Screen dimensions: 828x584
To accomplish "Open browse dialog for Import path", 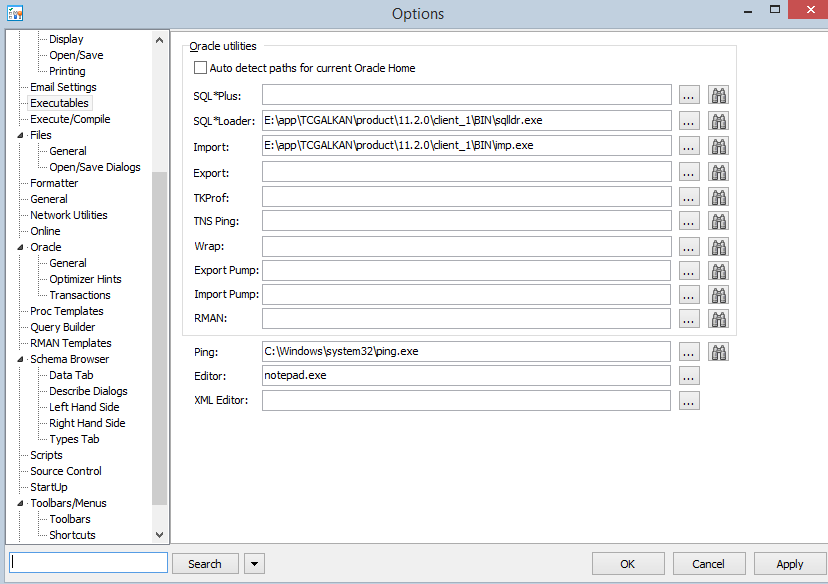I will 689,146.
